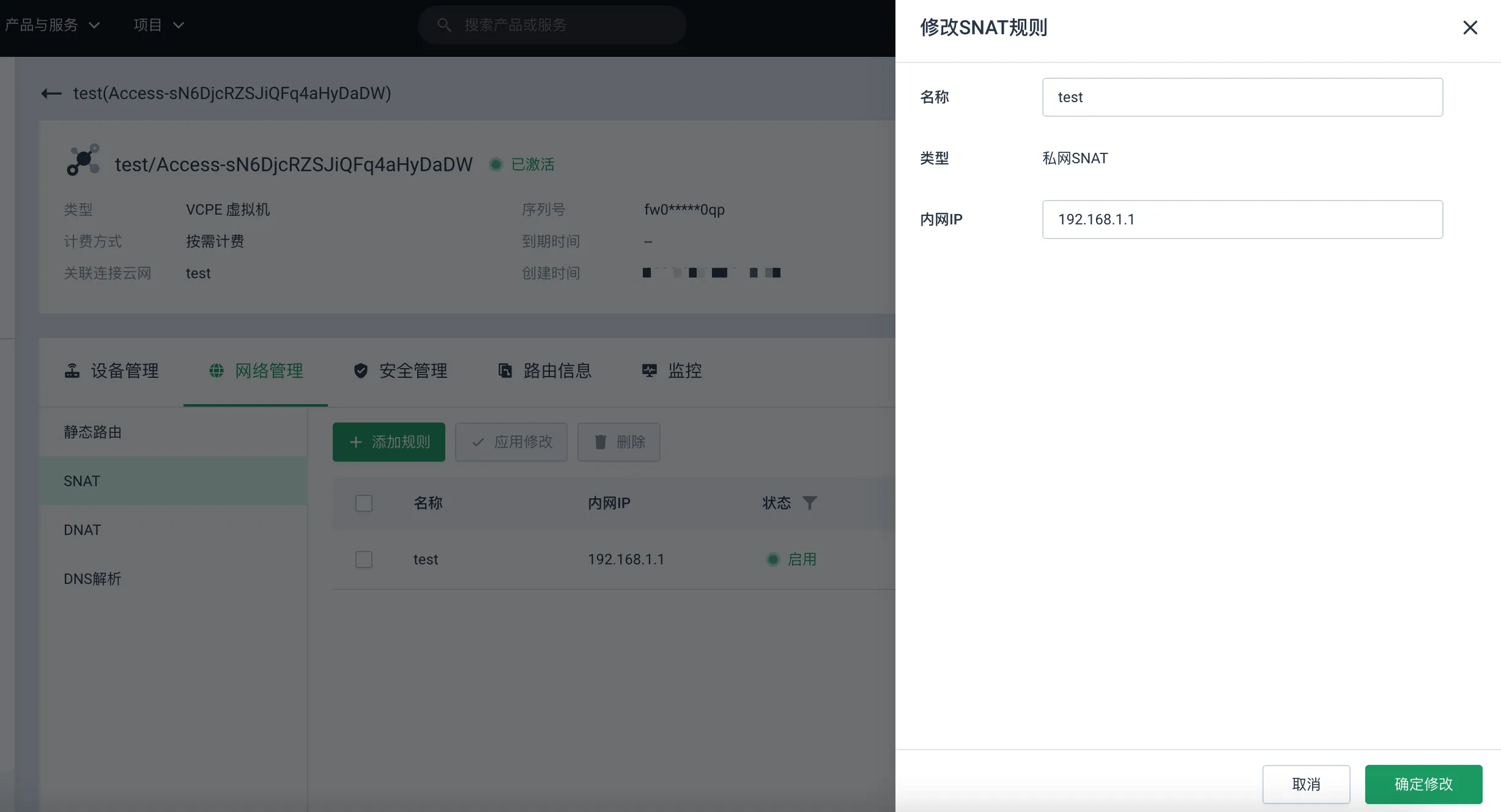Click the 内网IP column header
This screenshot has height=812, width=1501.
609,503
